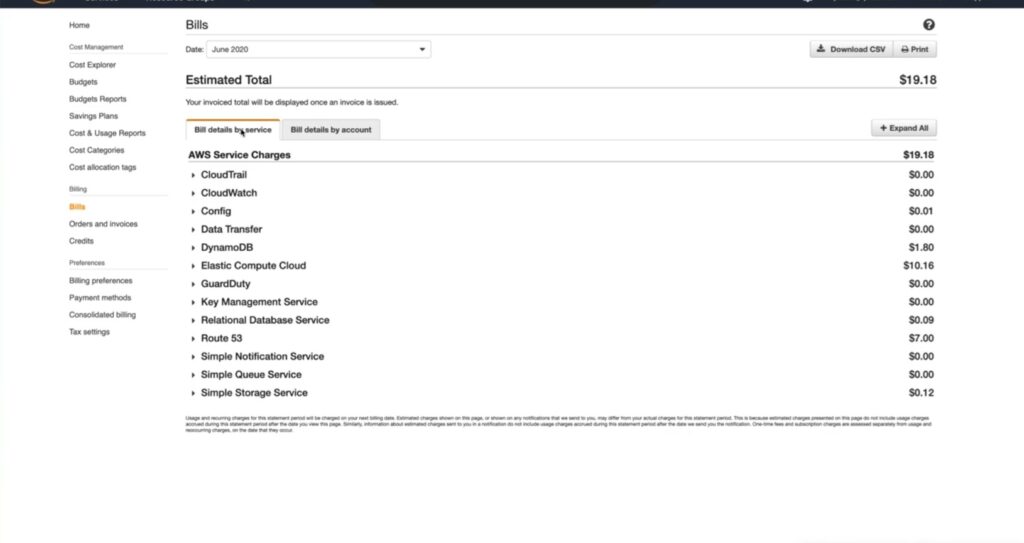
Task: Select Bills in the sidebar
Action: (x=77, y=206)
